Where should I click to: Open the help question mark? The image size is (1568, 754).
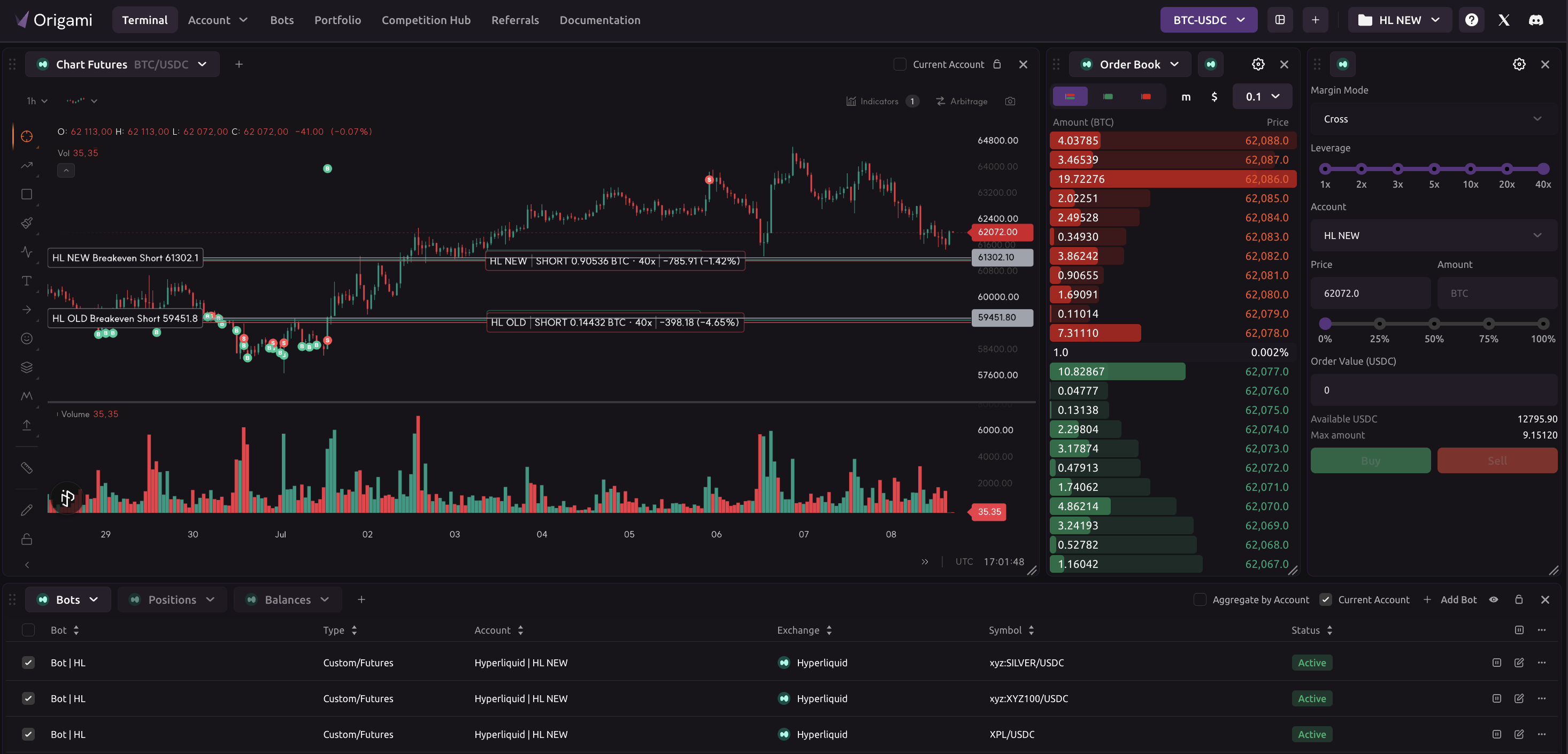[x=1472, y=20]
